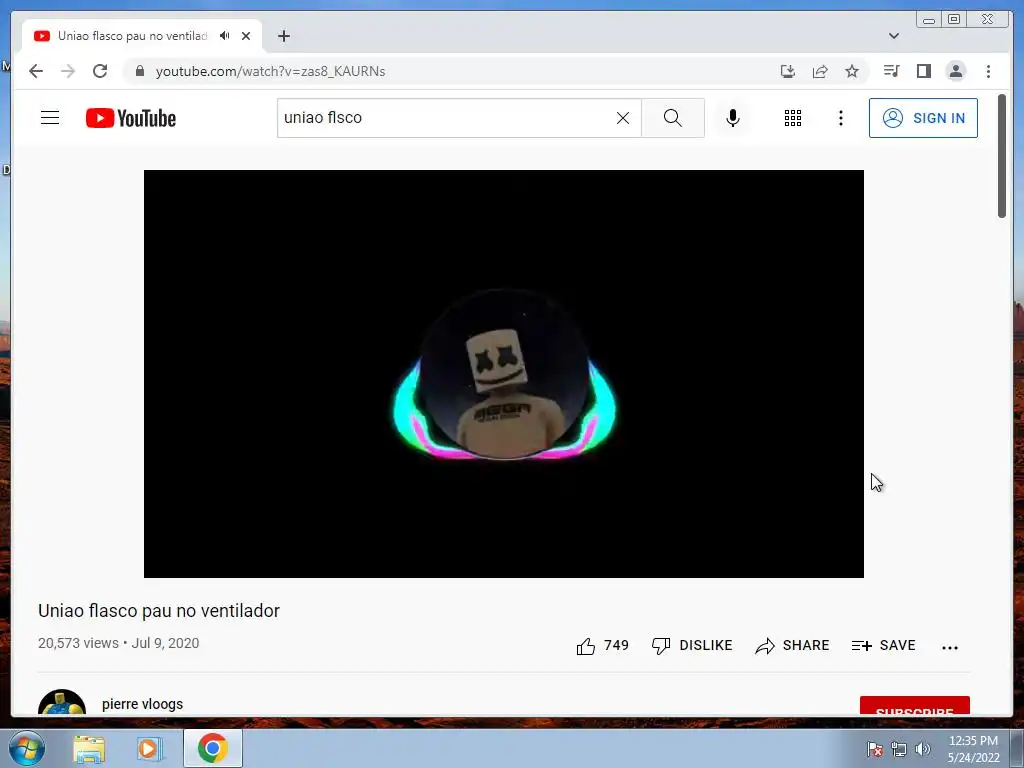Screen dimensions: 1024x768
Task: Mute the tab via speaker icon
Action: click(x=225, y=36)
